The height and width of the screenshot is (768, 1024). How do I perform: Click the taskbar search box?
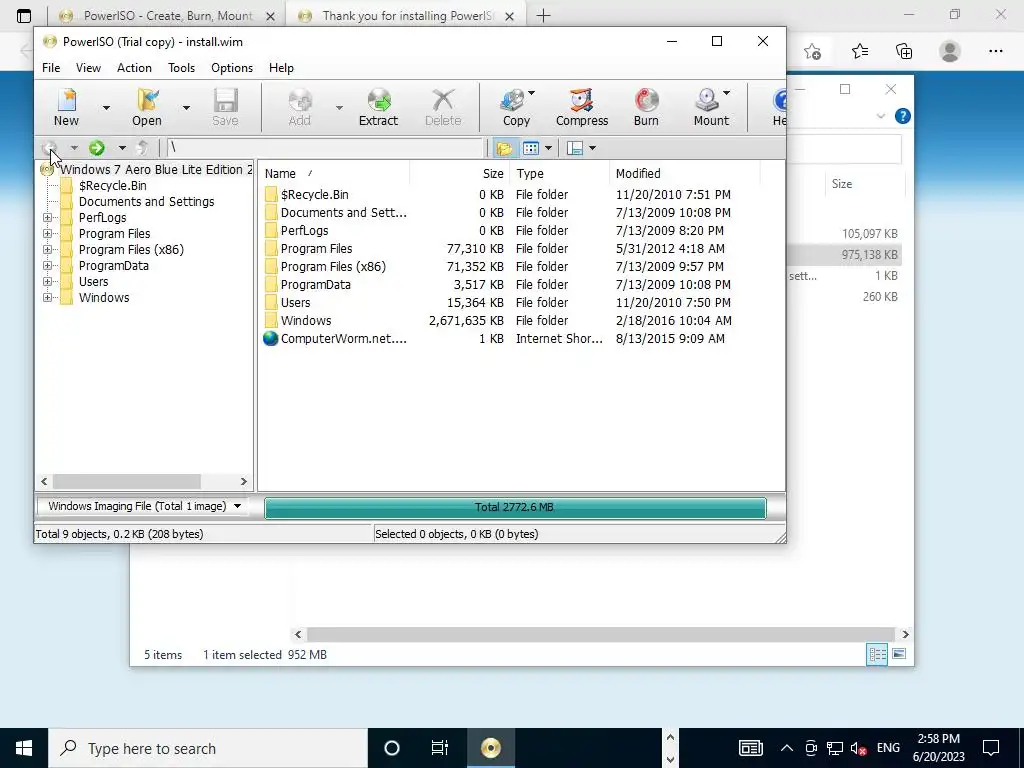click(x=208, y=748)
